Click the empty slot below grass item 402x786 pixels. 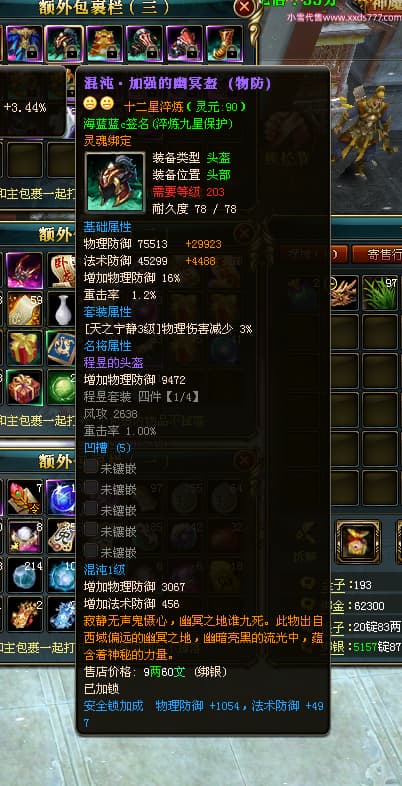[x=380, y=331]
